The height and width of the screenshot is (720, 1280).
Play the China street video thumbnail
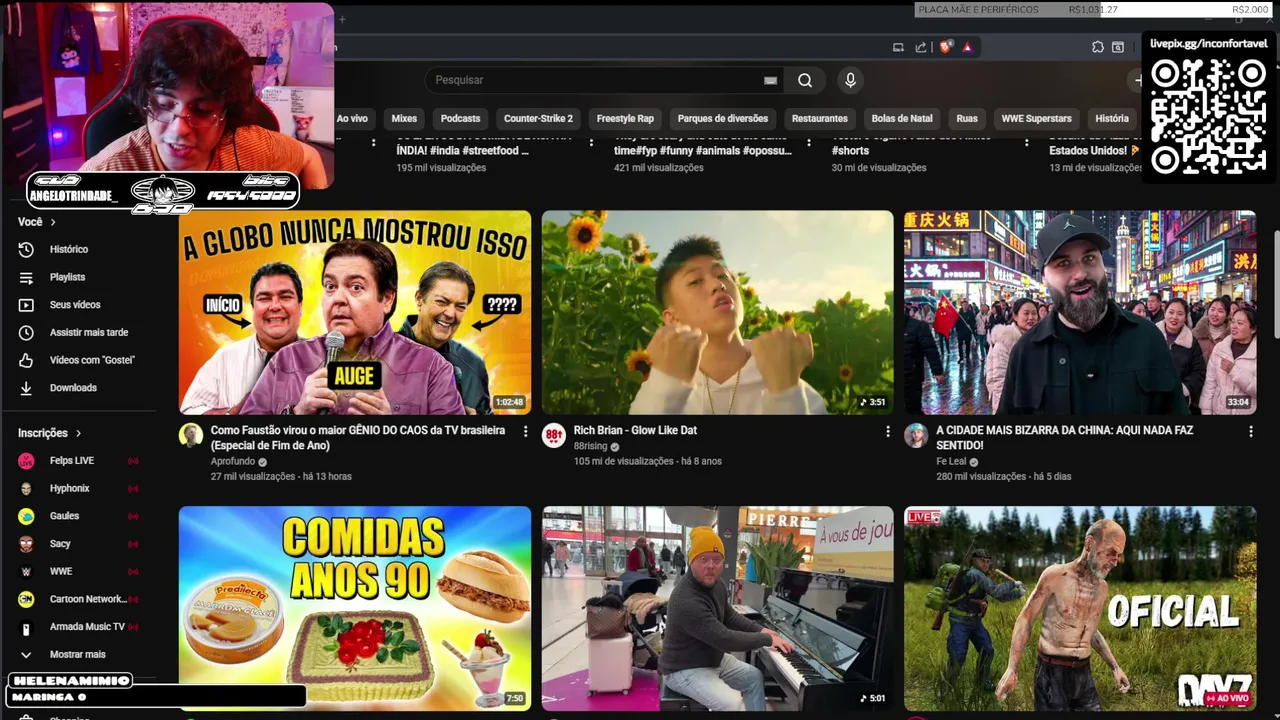tap(1080, 312)
